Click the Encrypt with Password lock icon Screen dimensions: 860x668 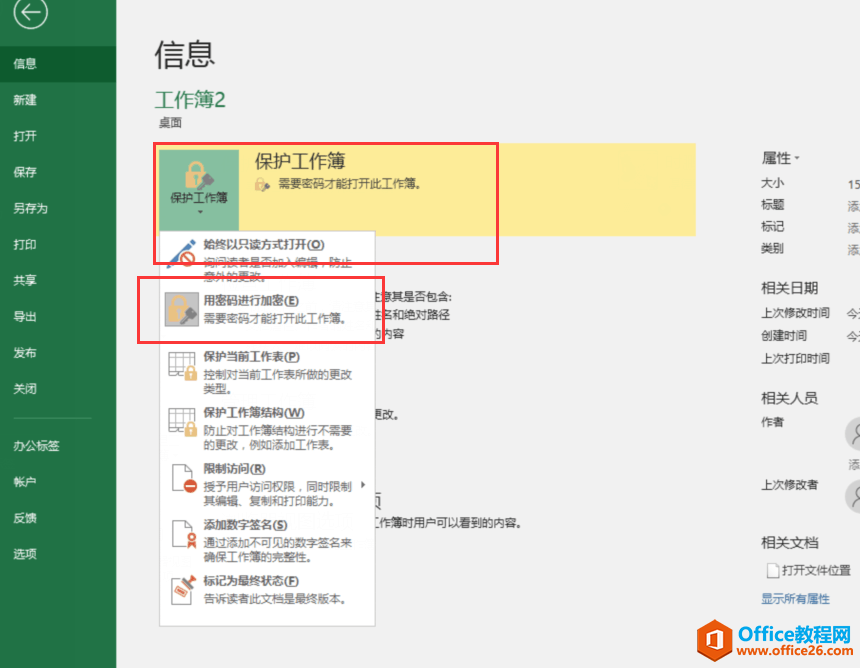tap(182, 309)
